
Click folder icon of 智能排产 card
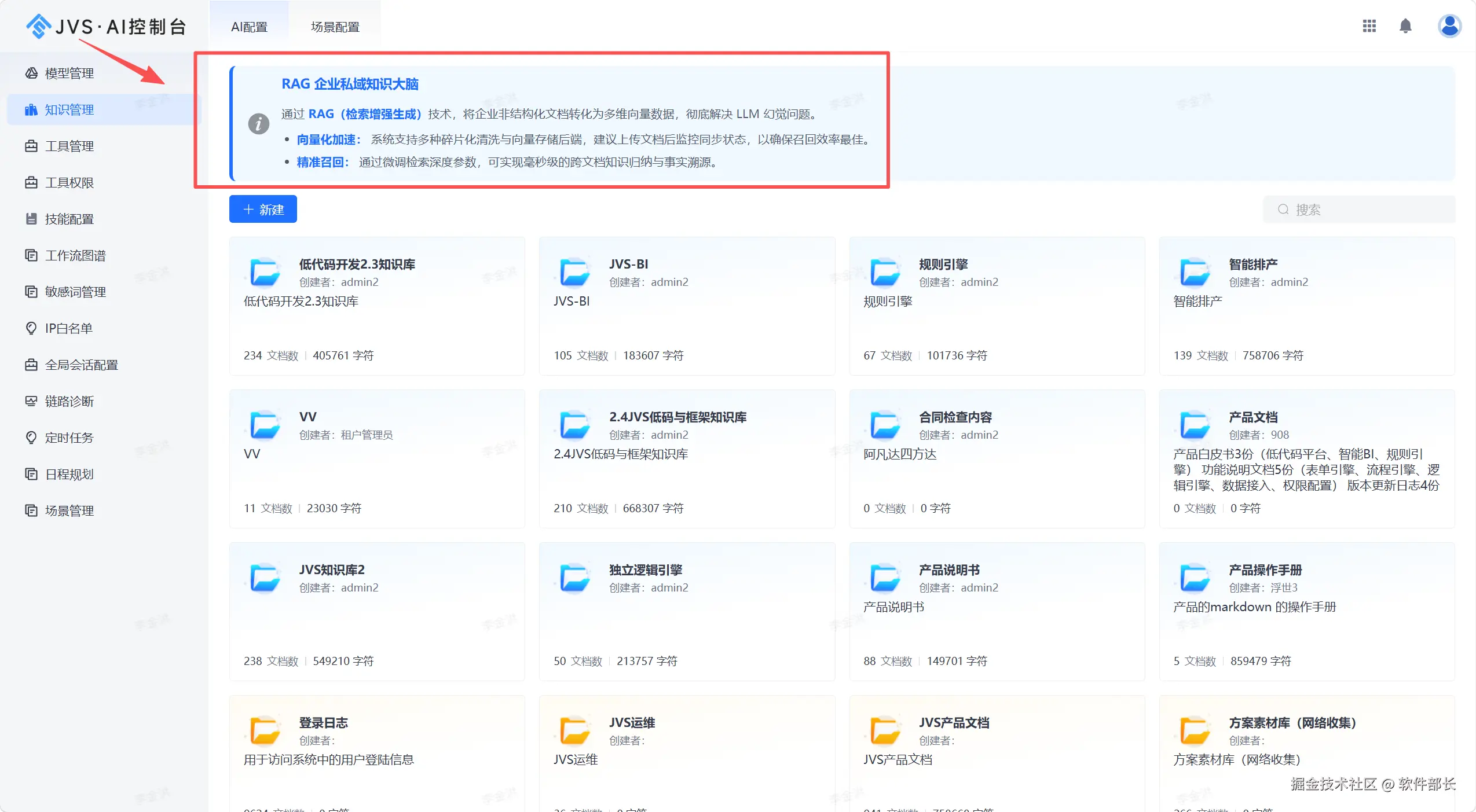point(1195,273)
